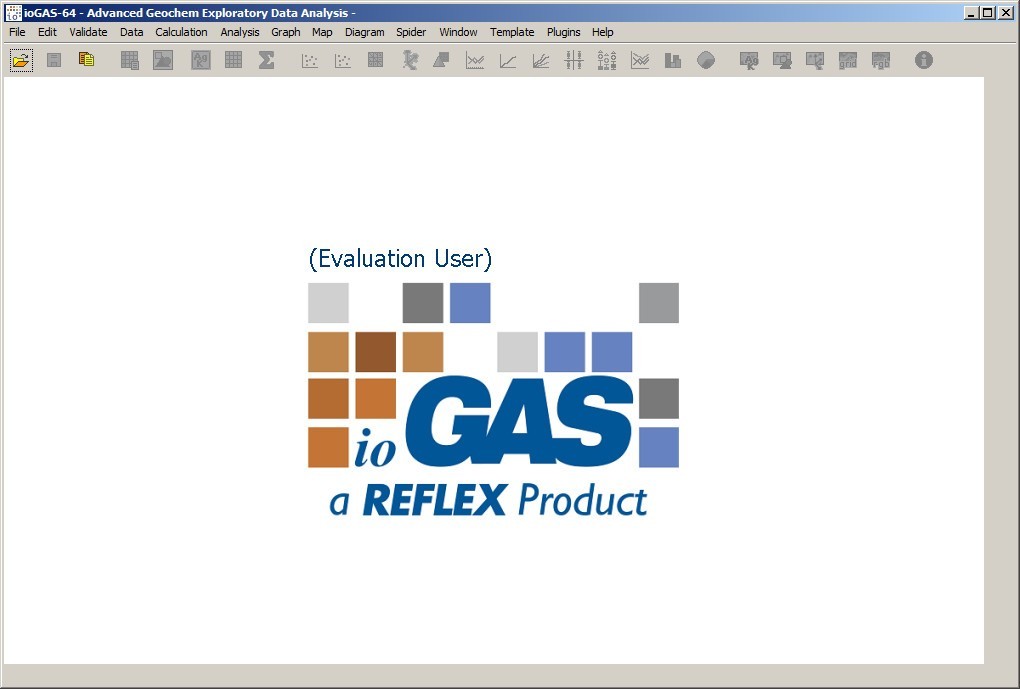Click the Ag/K element select icon
Image resolution: width=1020 pixels, height=689 pixels.
click(x=200, y=61)
